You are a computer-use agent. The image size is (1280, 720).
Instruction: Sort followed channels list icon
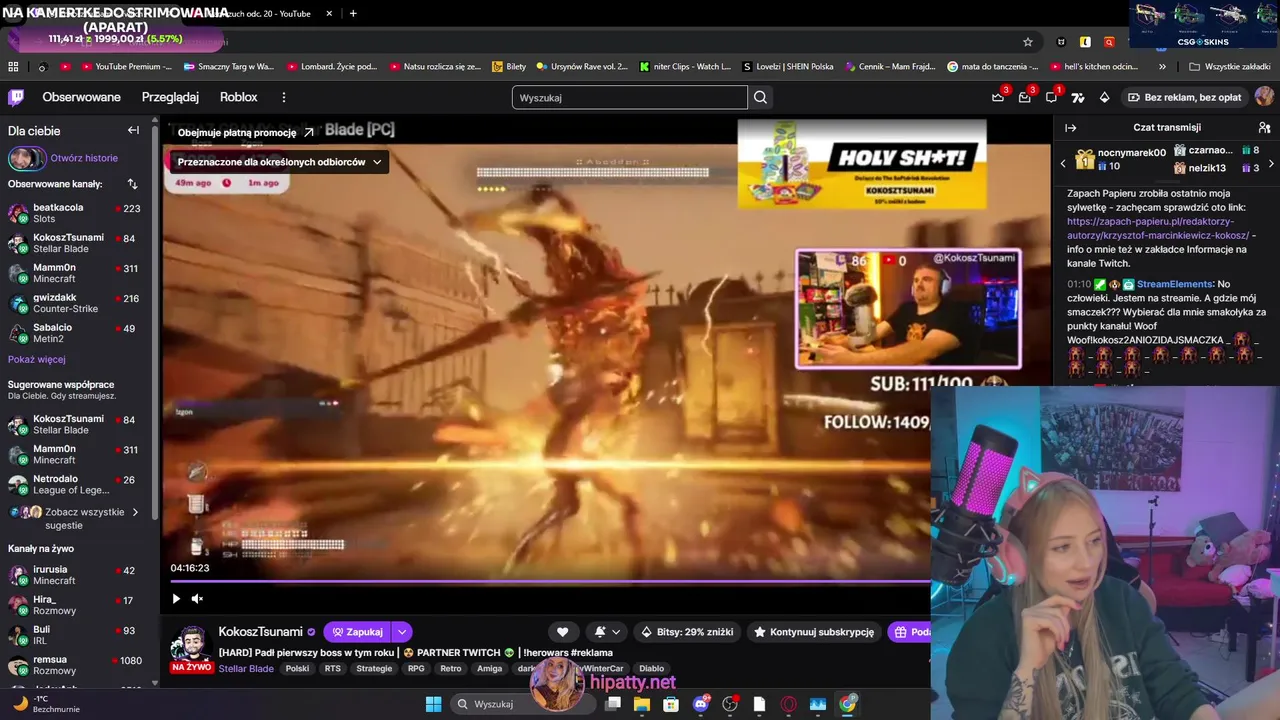pyautogui.click(x=132, y=184)
